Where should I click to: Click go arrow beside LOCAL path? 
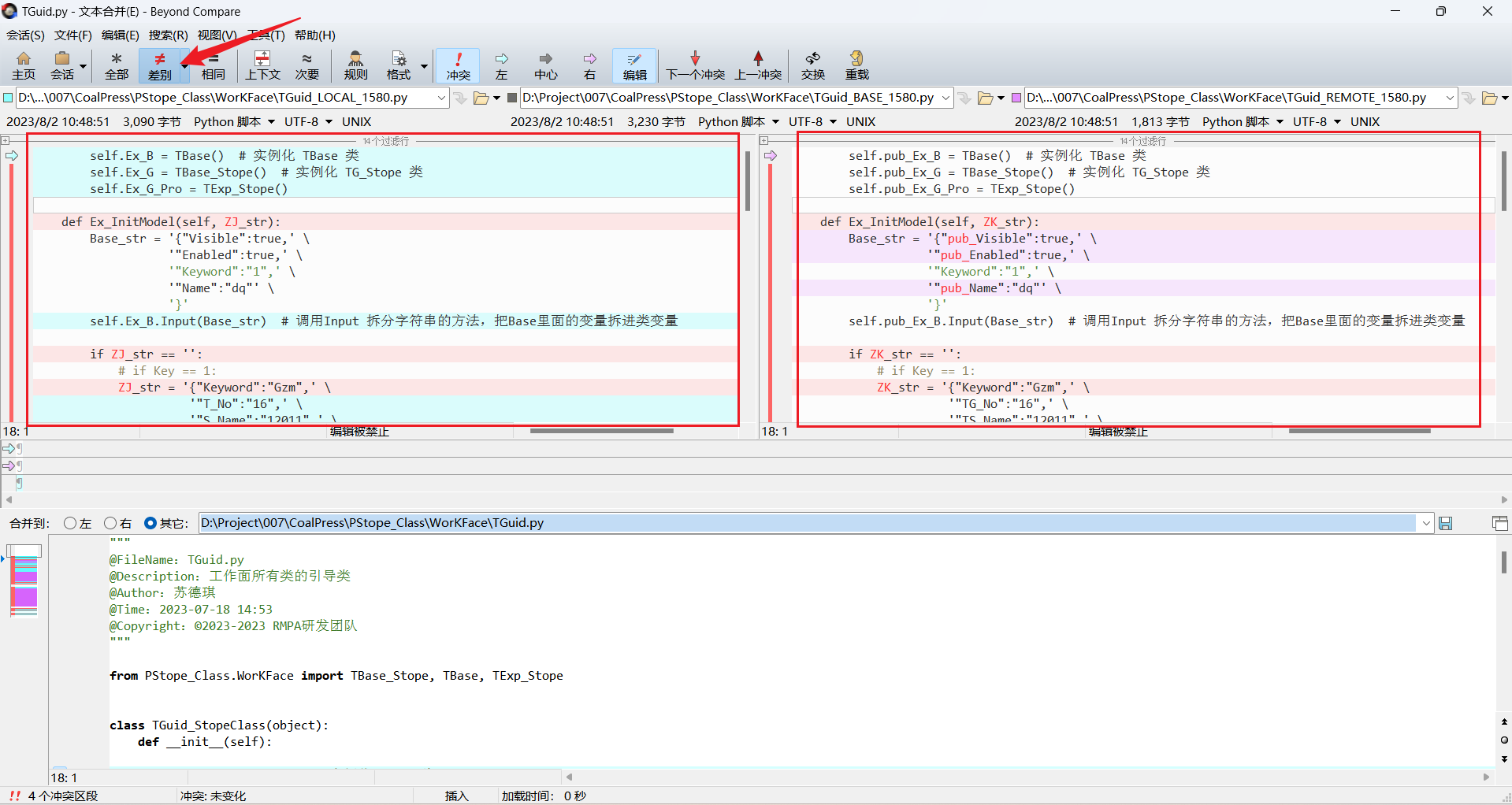461,98
